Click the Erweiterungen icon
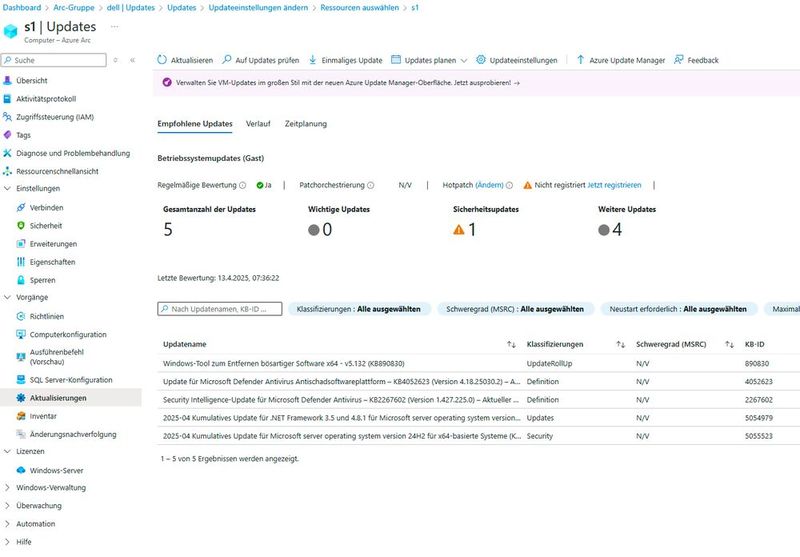This screenshot has height=557, width=800. [21, 244]
